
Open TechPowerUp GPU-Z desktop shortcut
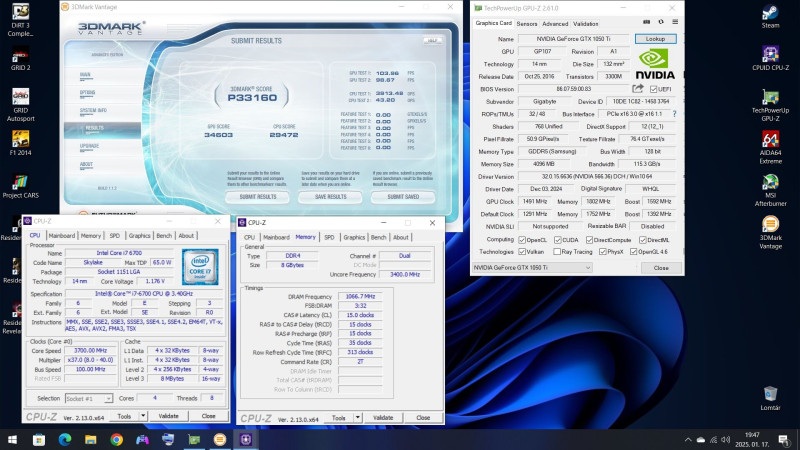coord(770,105)
